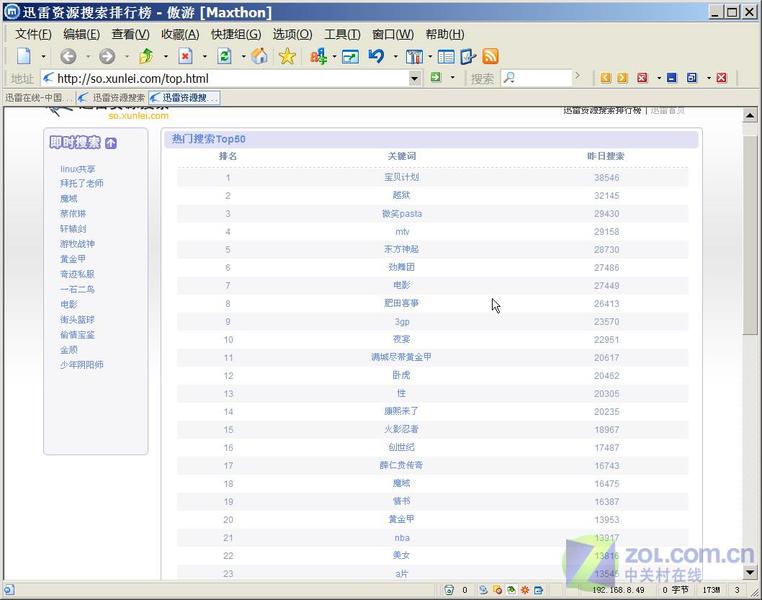Open the Back button history dropdown
The width and height of the screenshot is (762, 600).
88,57
